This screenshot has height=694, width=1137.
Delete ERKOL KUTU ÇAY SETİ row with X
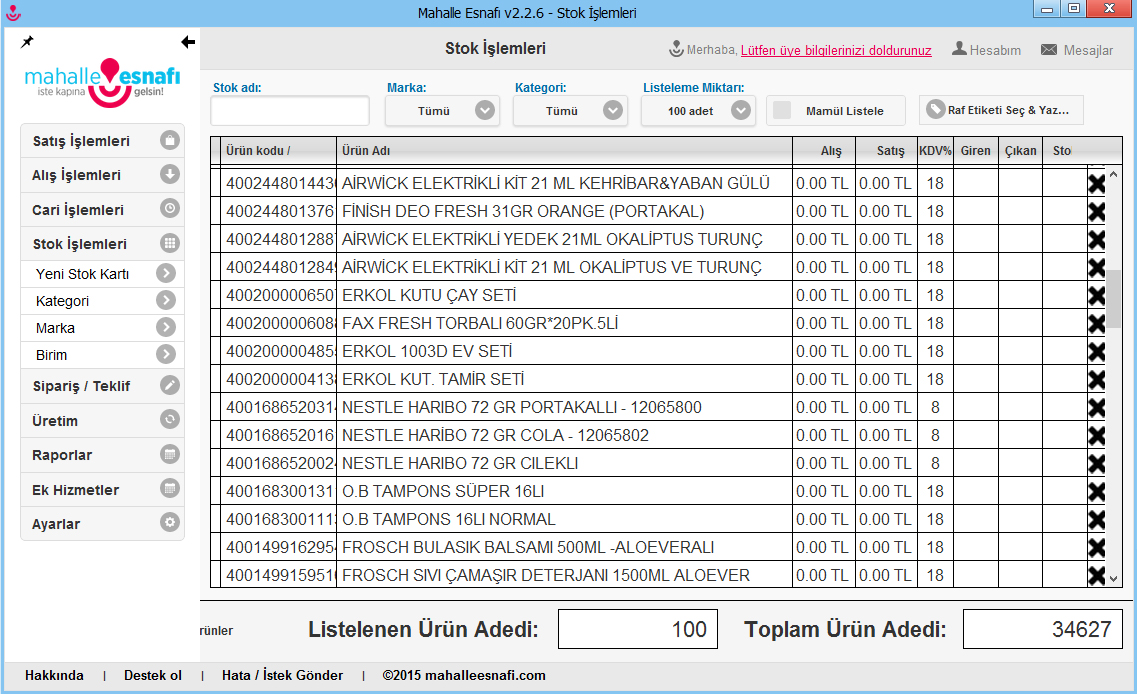pyautogui.click(x=1097, y=296)
